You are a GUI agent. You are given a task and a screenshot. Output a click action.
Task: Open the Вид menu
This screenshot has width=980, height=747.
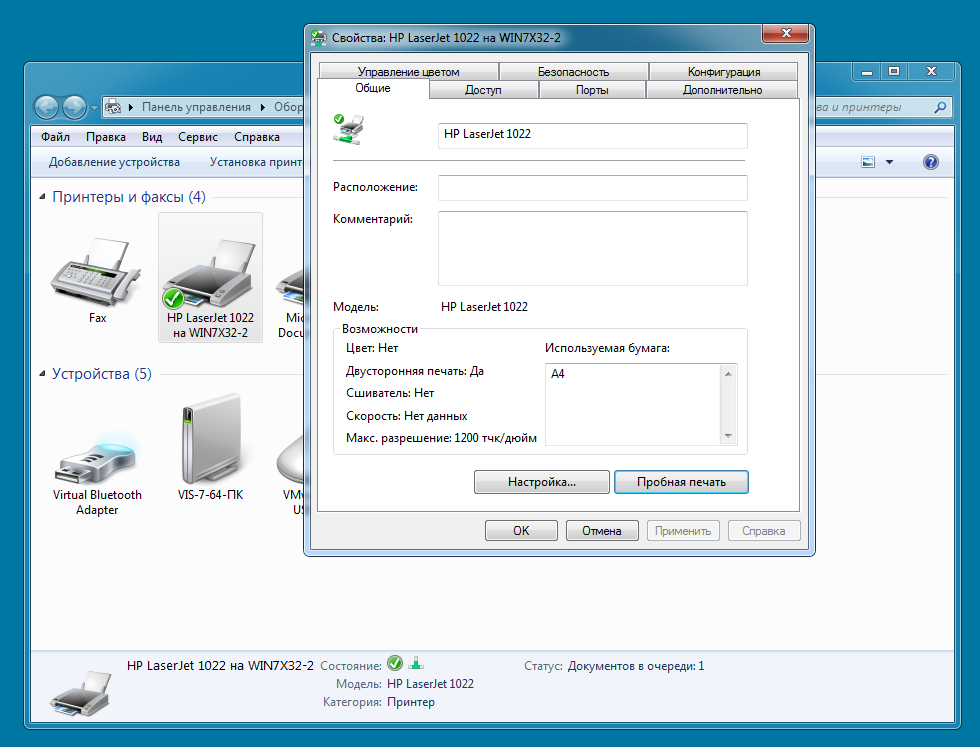pos(152,137)
